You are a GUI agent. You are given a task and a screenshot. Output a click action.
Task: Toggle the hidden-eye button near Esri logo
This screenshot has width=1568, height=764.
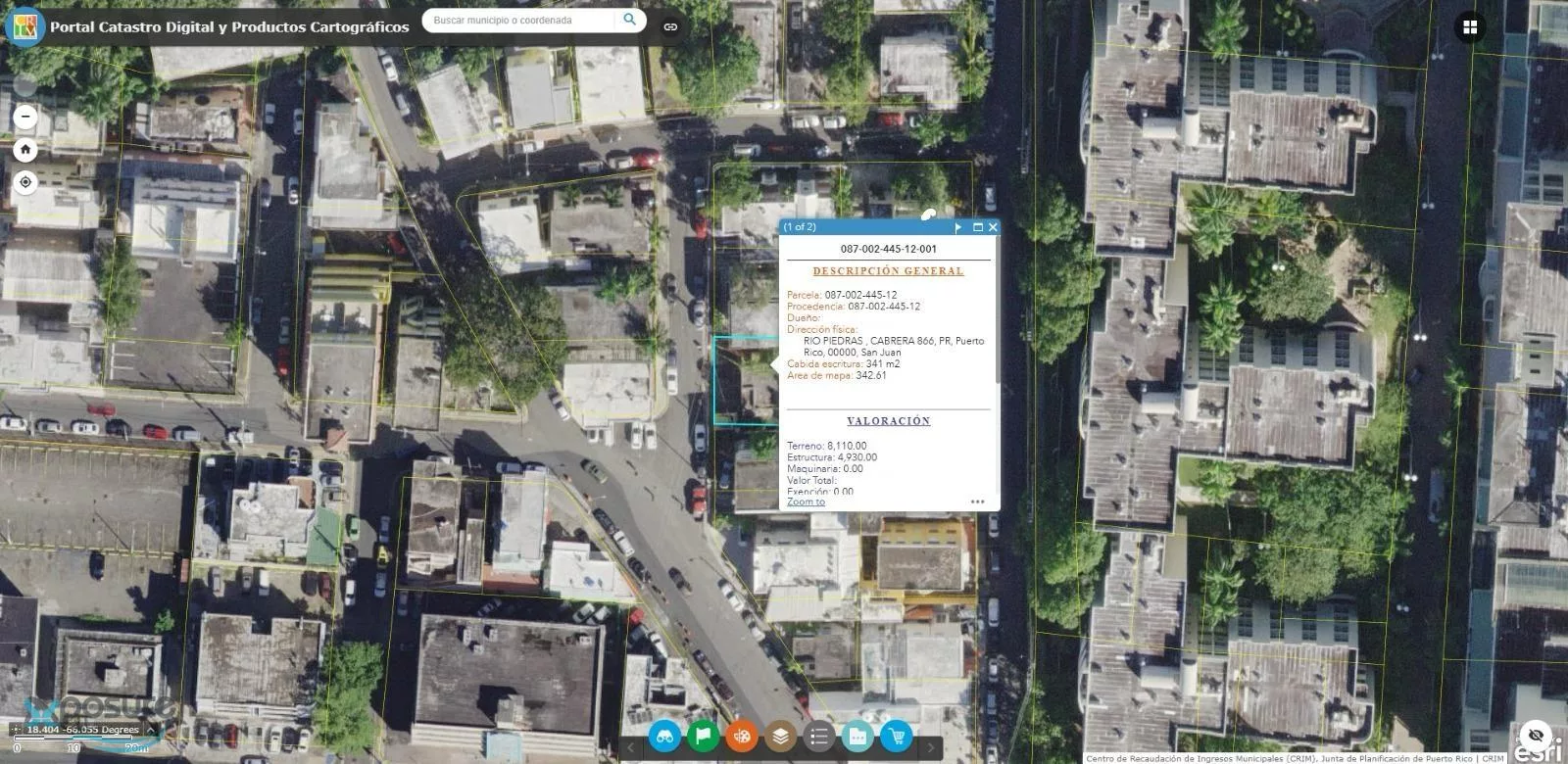pos(1536,735)
